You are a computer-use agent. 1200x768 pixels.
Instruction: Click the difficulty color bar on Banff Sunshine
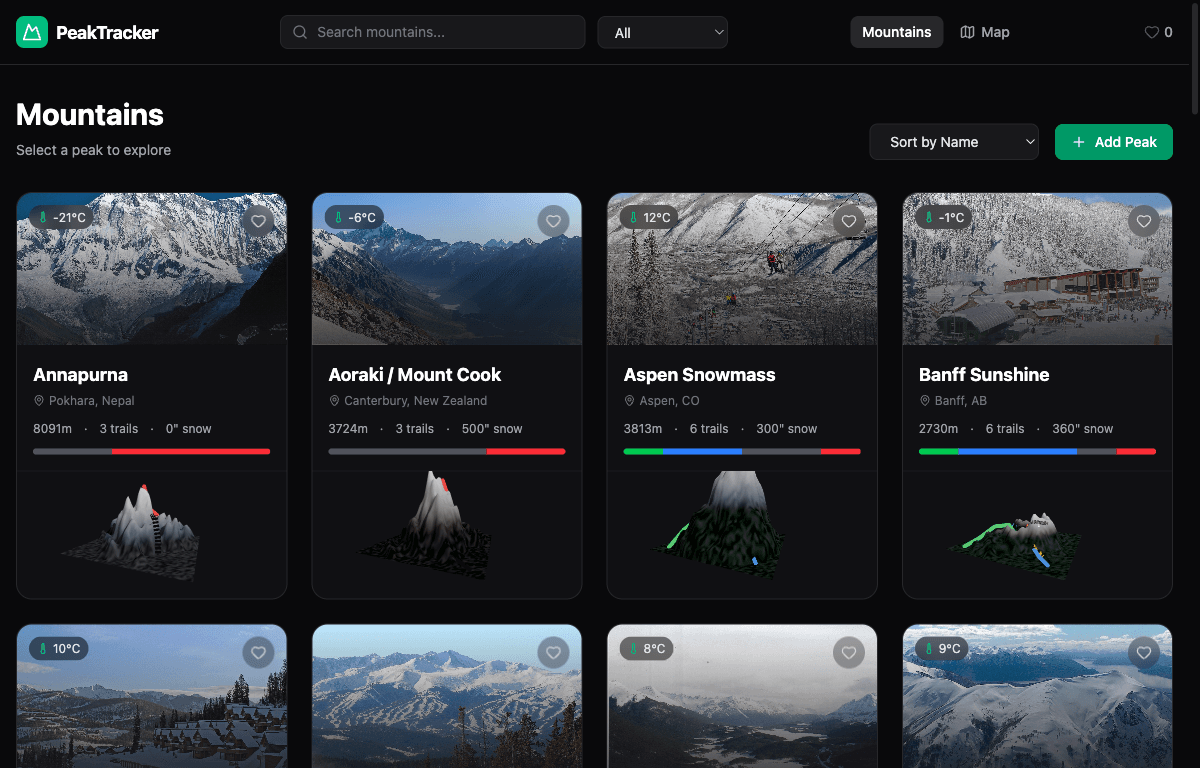point(1036,451)
